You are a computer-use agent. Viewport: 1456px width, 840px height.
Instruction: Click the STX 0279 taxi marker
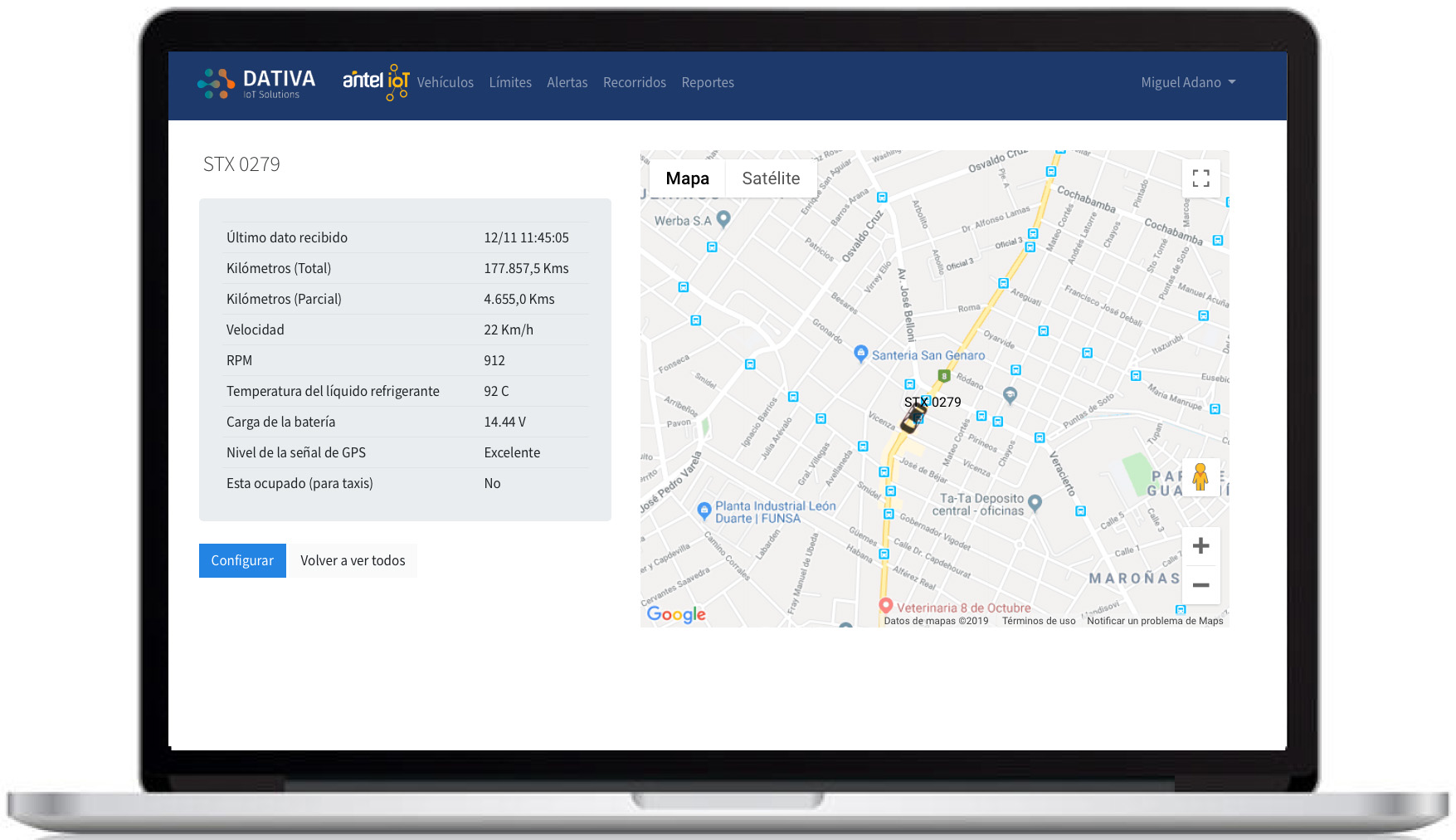(x=914, y=418)
